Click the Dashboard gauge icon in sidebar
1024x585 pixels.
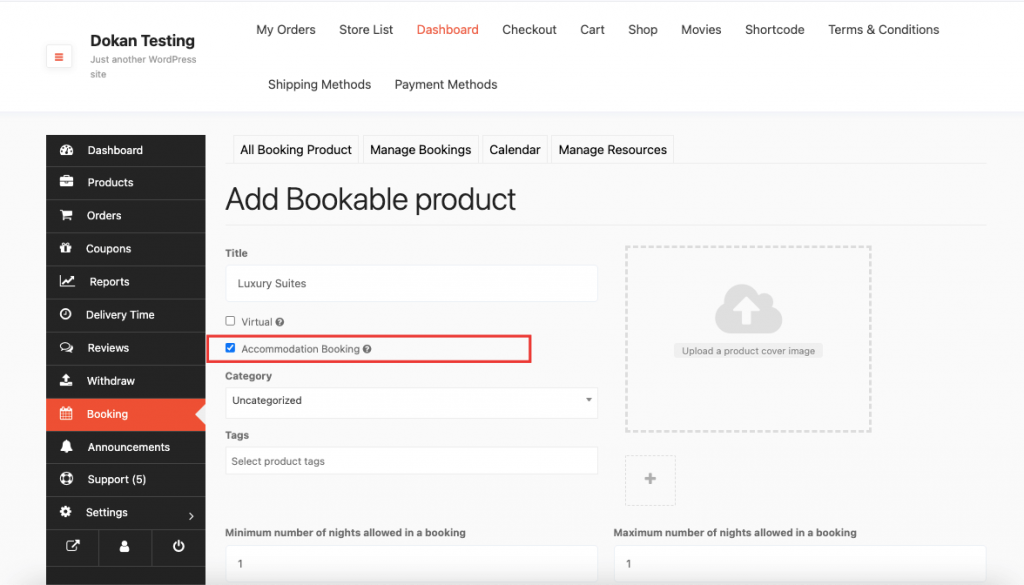click(x=67, y=150)
